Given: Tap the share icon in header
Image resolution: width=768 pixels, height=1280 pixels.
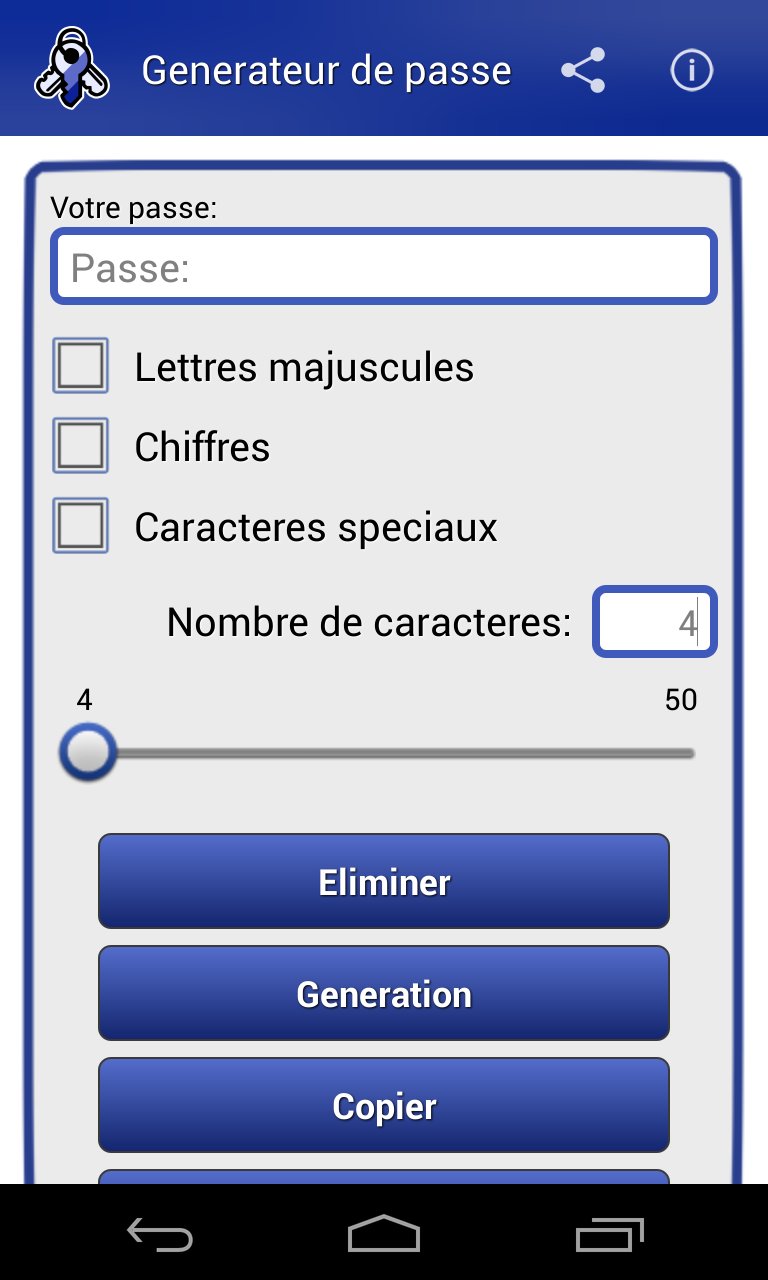Looking at the screenshot, I should 583,71.
